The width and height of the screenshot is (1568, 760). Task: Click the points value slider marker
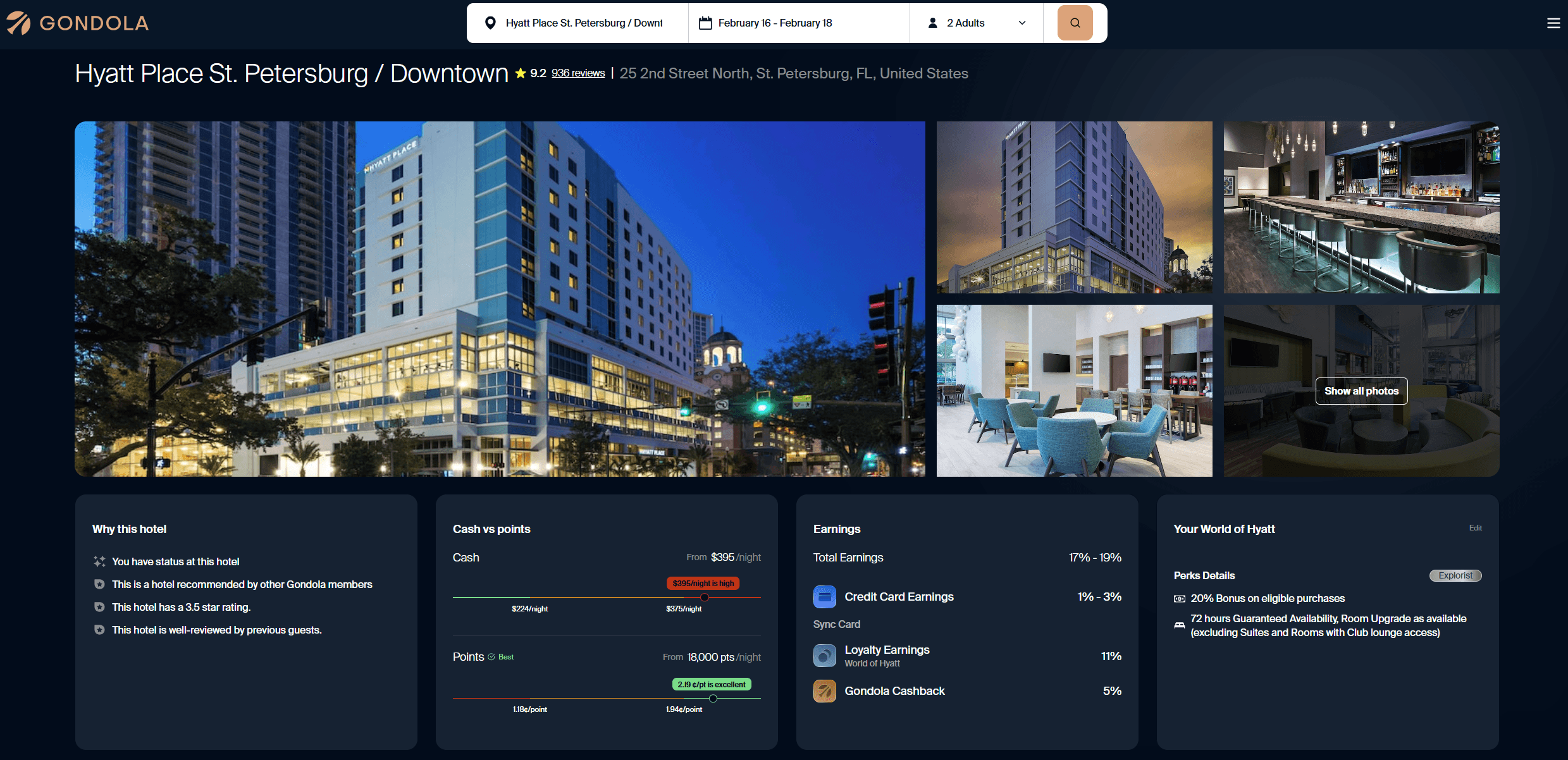pos(713,699)
